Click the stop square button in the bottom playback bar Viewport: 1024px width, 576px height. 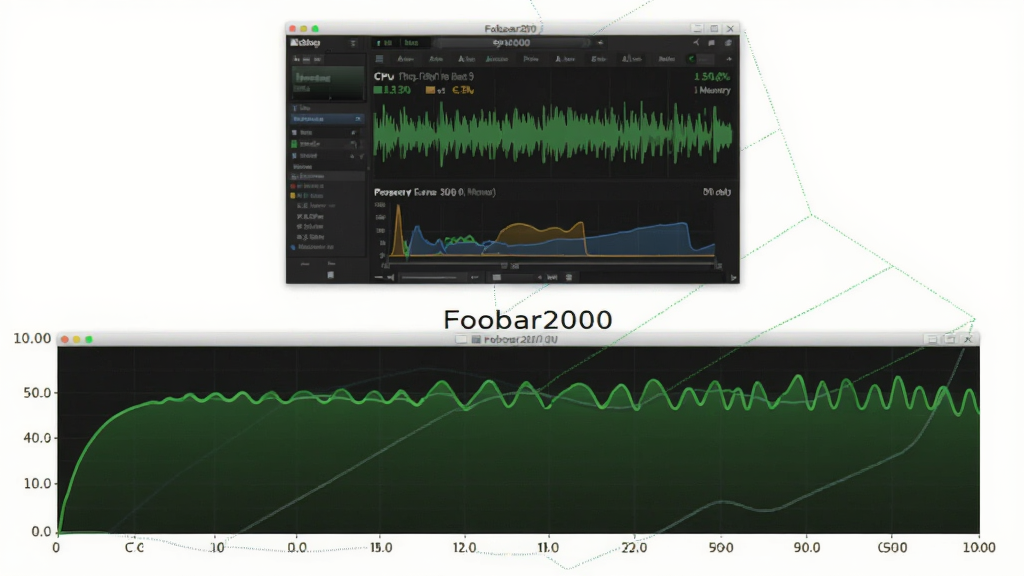point(497,278)
